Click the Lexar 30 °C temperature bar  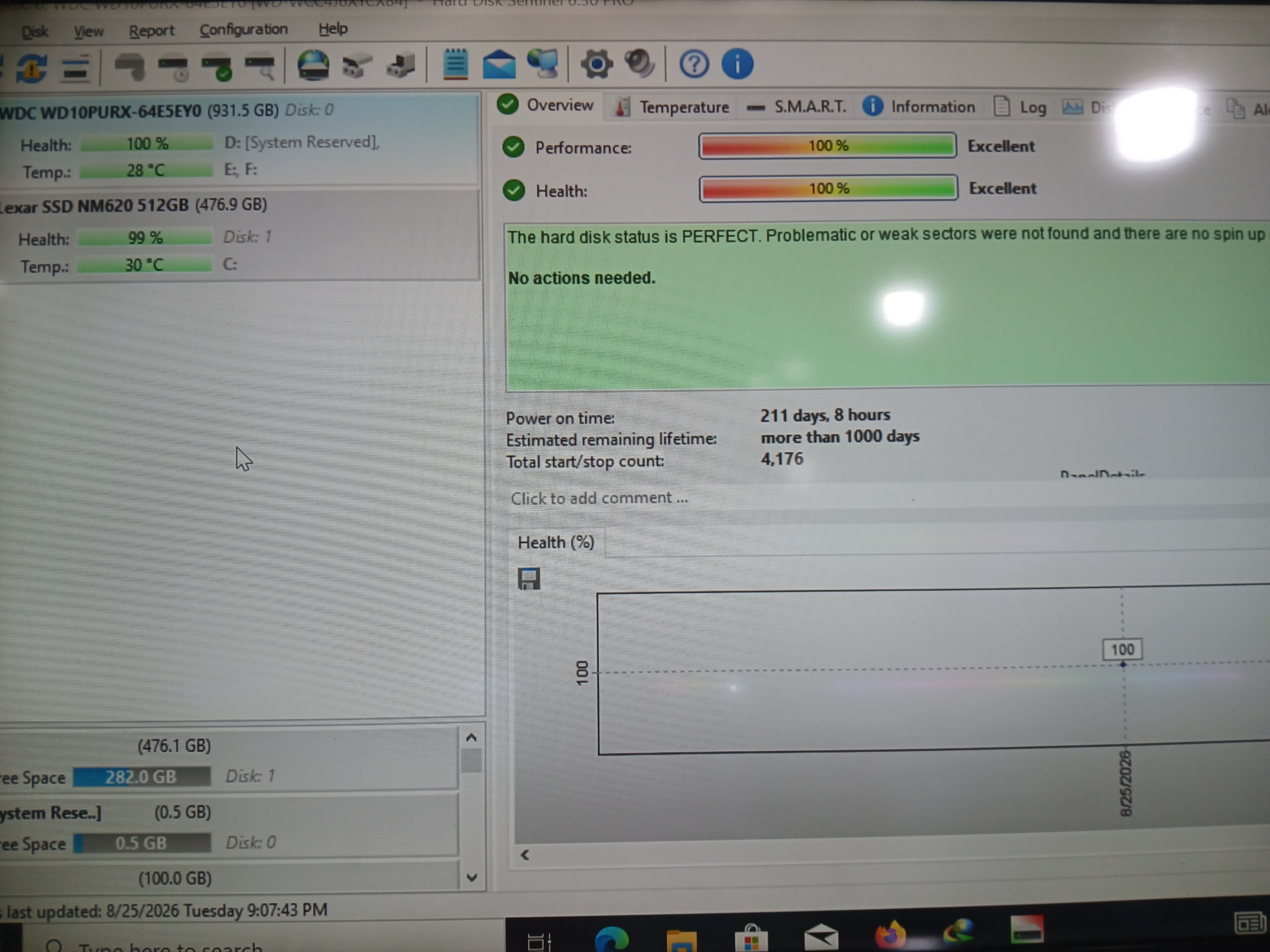pos(145,265)
